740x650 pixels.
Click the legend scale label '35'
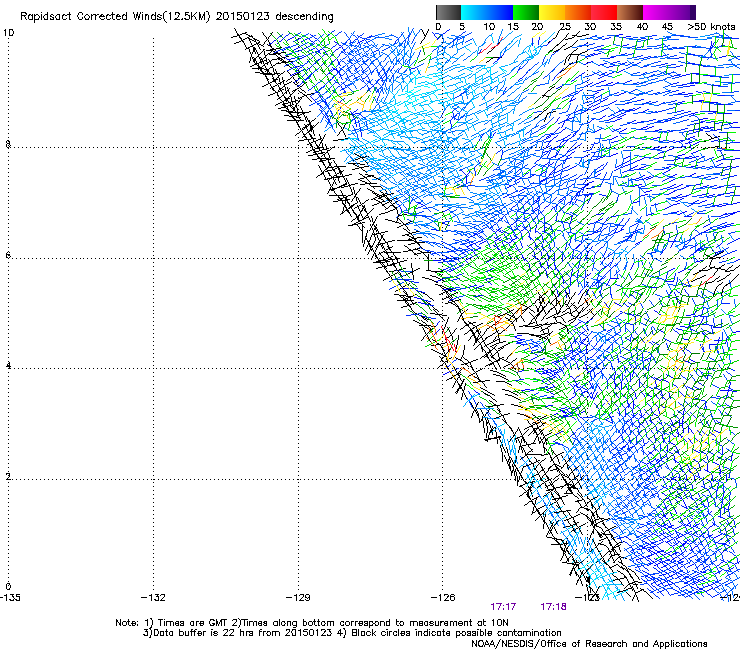616,27
